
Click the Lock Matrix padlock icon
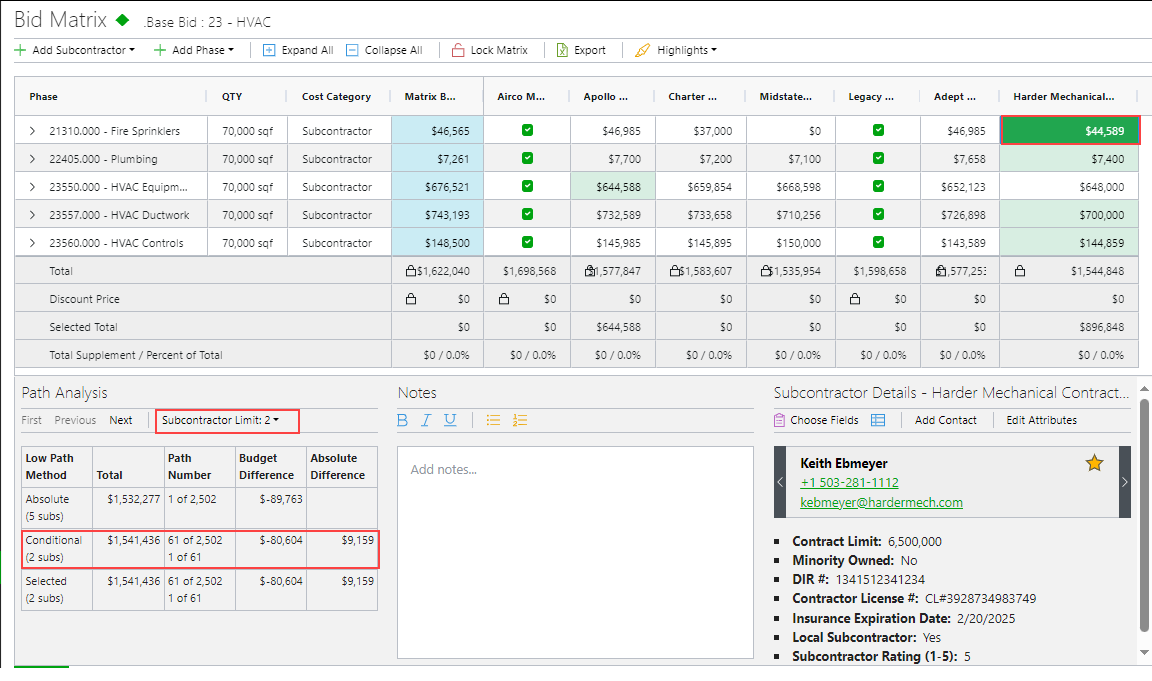pos(458,50)
